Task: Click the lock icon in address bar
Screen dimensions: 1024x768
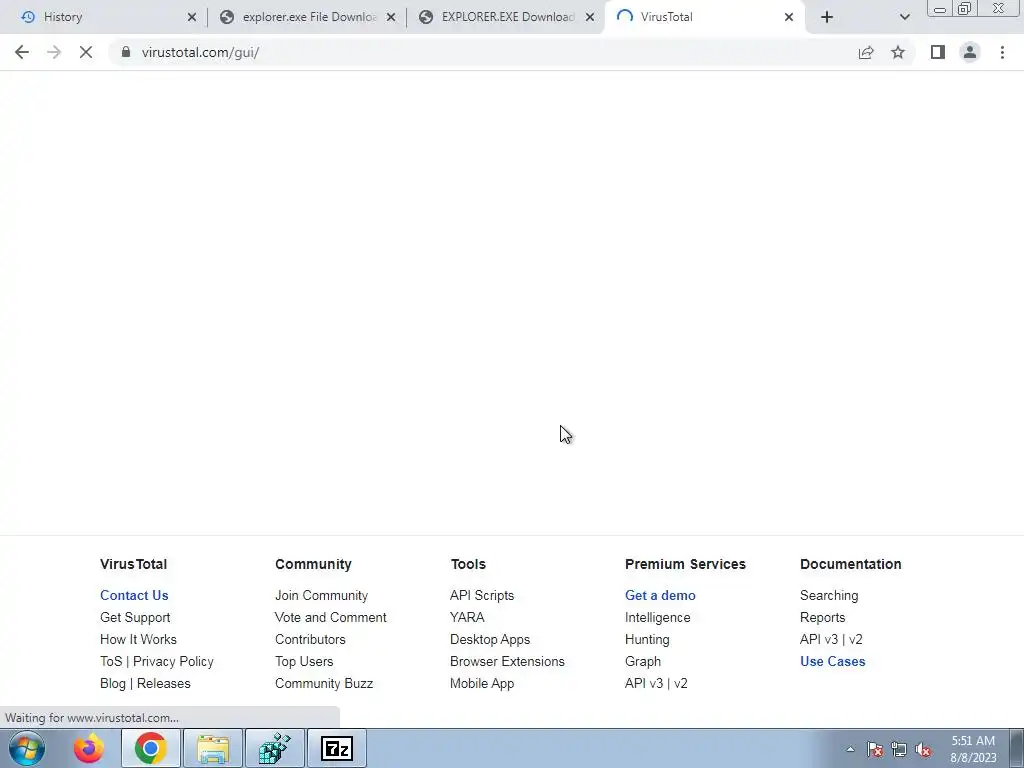Action: (126, 52)
